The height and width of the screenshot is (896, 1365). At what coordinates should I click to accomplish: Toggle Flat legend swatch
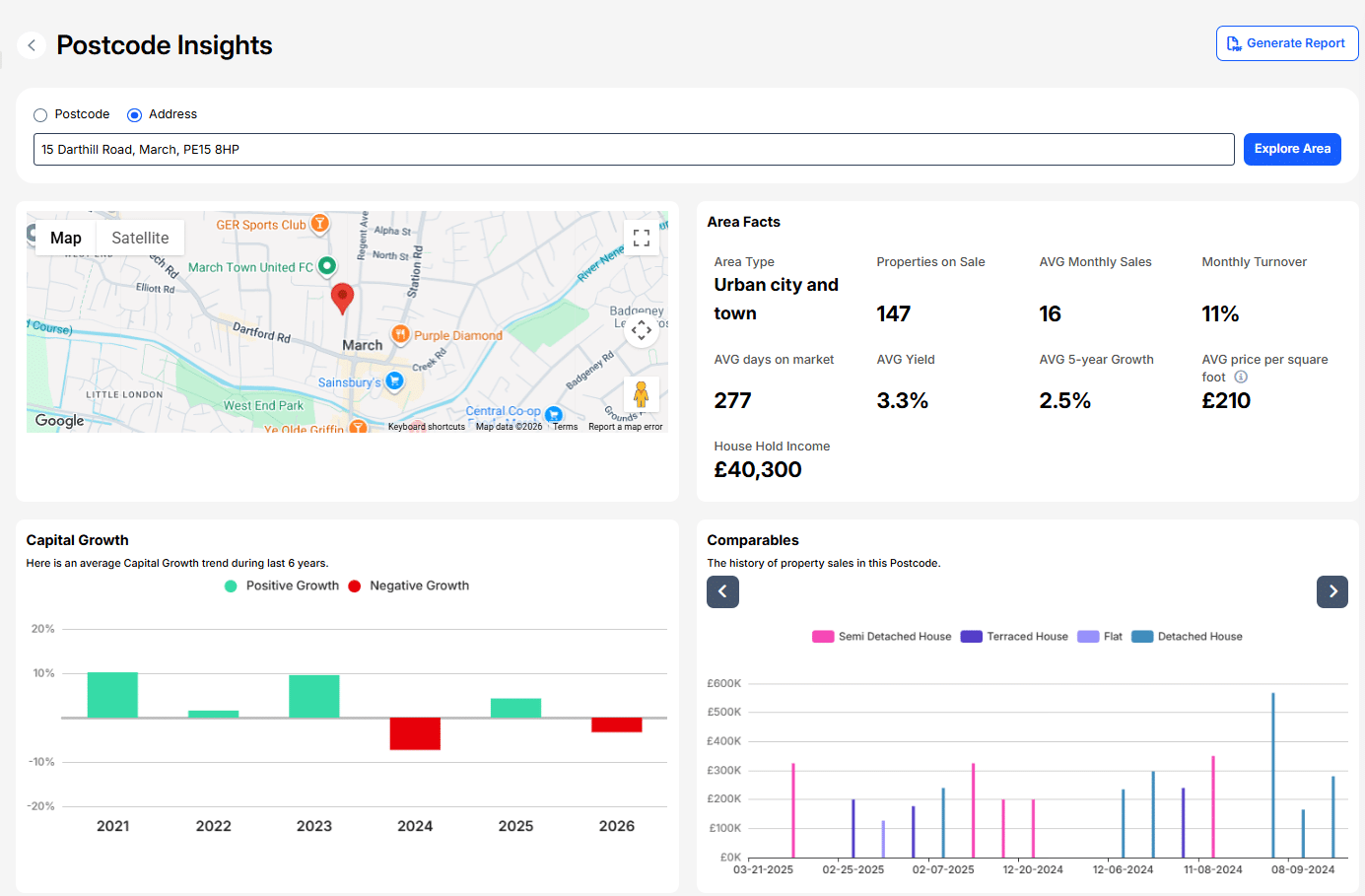pos(1088,637)
